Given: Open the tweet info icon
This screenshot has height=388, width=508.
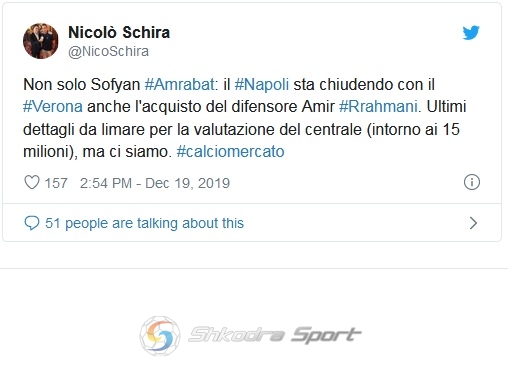Looking at the screenshot, I should click(x=472, y=182).
